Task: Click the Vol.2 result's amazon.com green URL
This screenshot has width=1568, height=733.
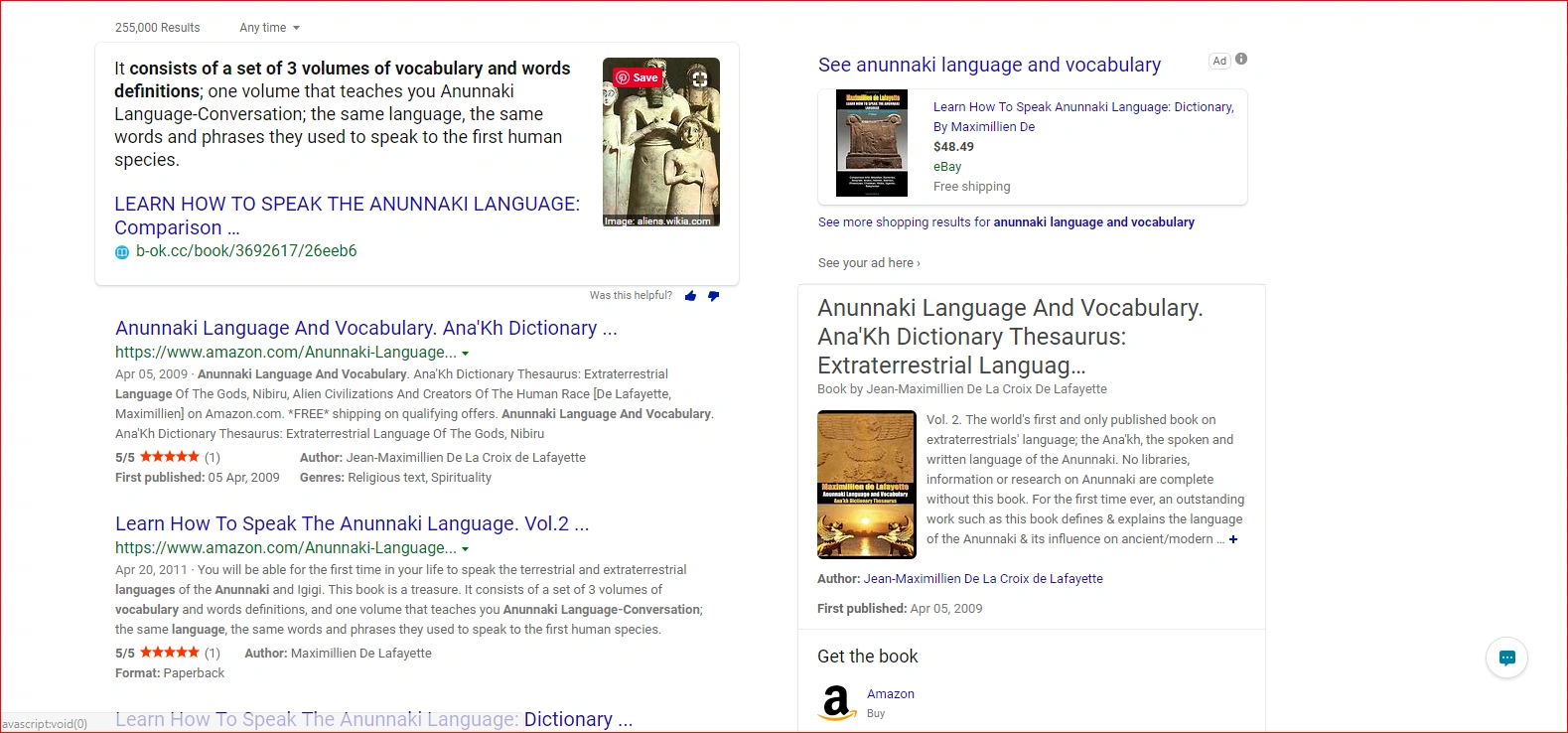Action: coord(286,548)
